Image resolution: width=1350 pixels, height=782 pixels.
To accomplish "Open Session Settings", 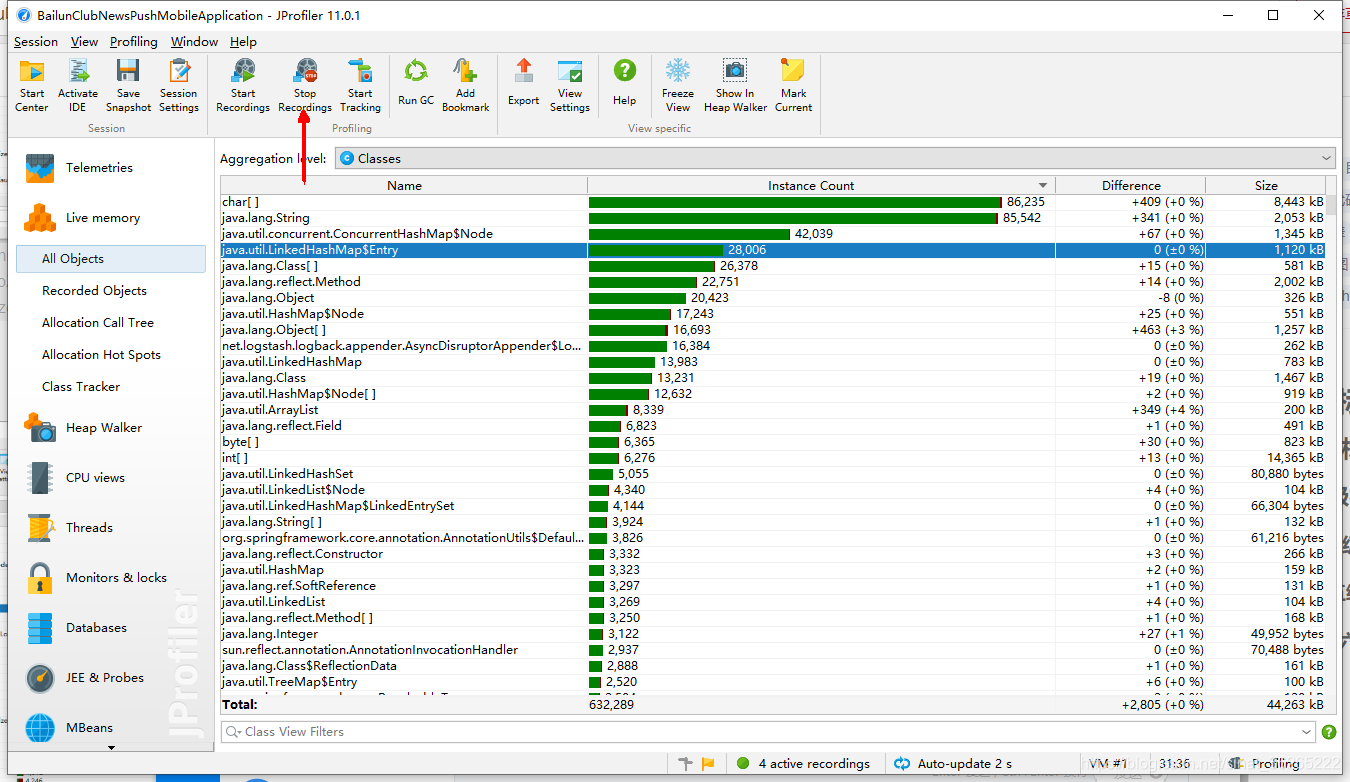I will 179,85.
